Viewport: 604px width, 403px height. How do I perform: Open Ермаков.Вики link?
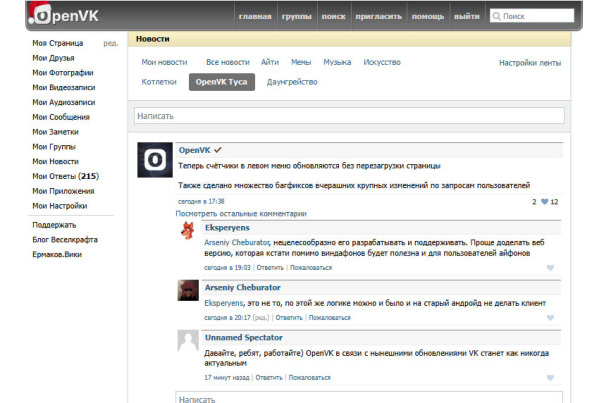pyautogui.click(x=57, y=254)
